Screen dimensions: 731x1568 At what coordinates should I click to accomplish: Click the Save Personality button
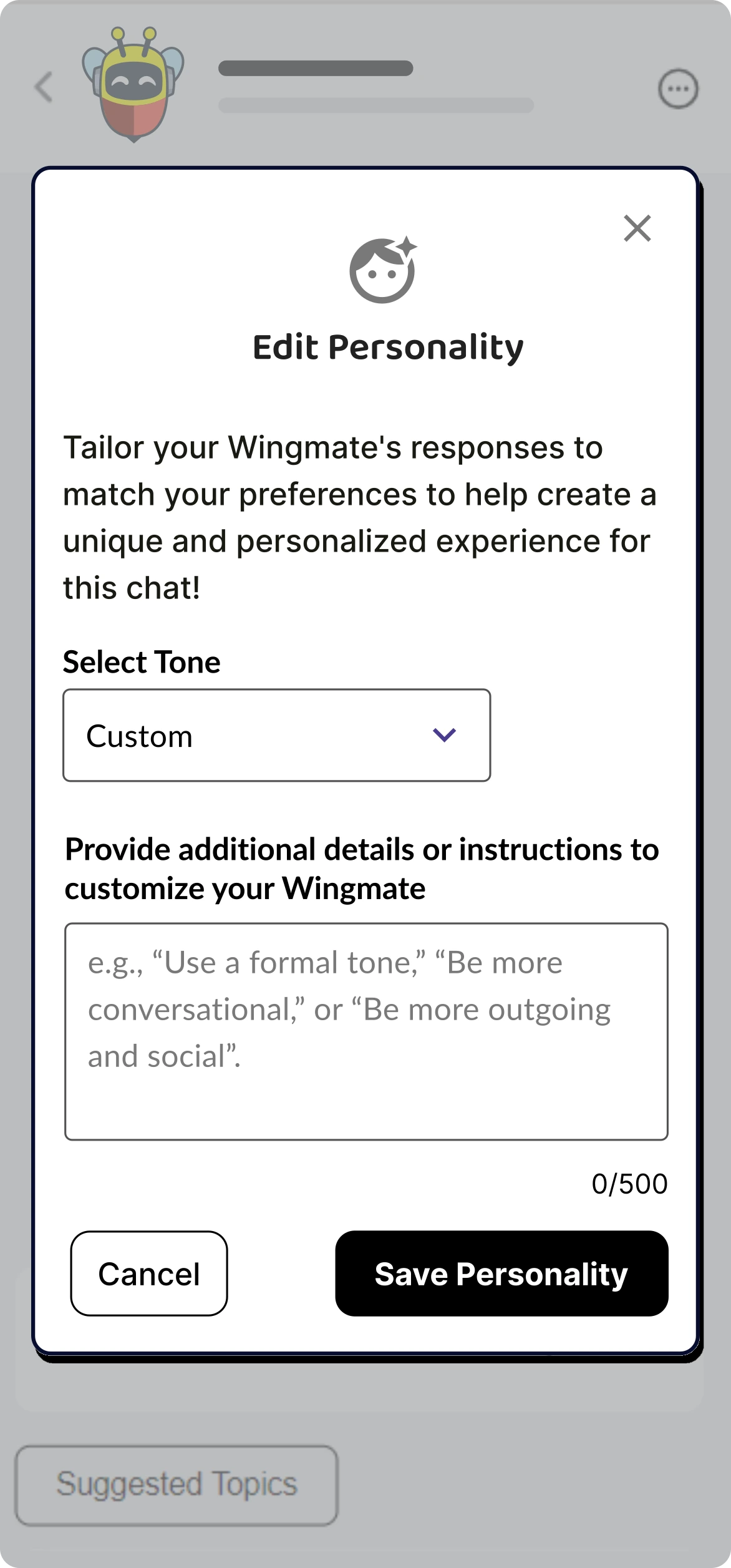501,1273
